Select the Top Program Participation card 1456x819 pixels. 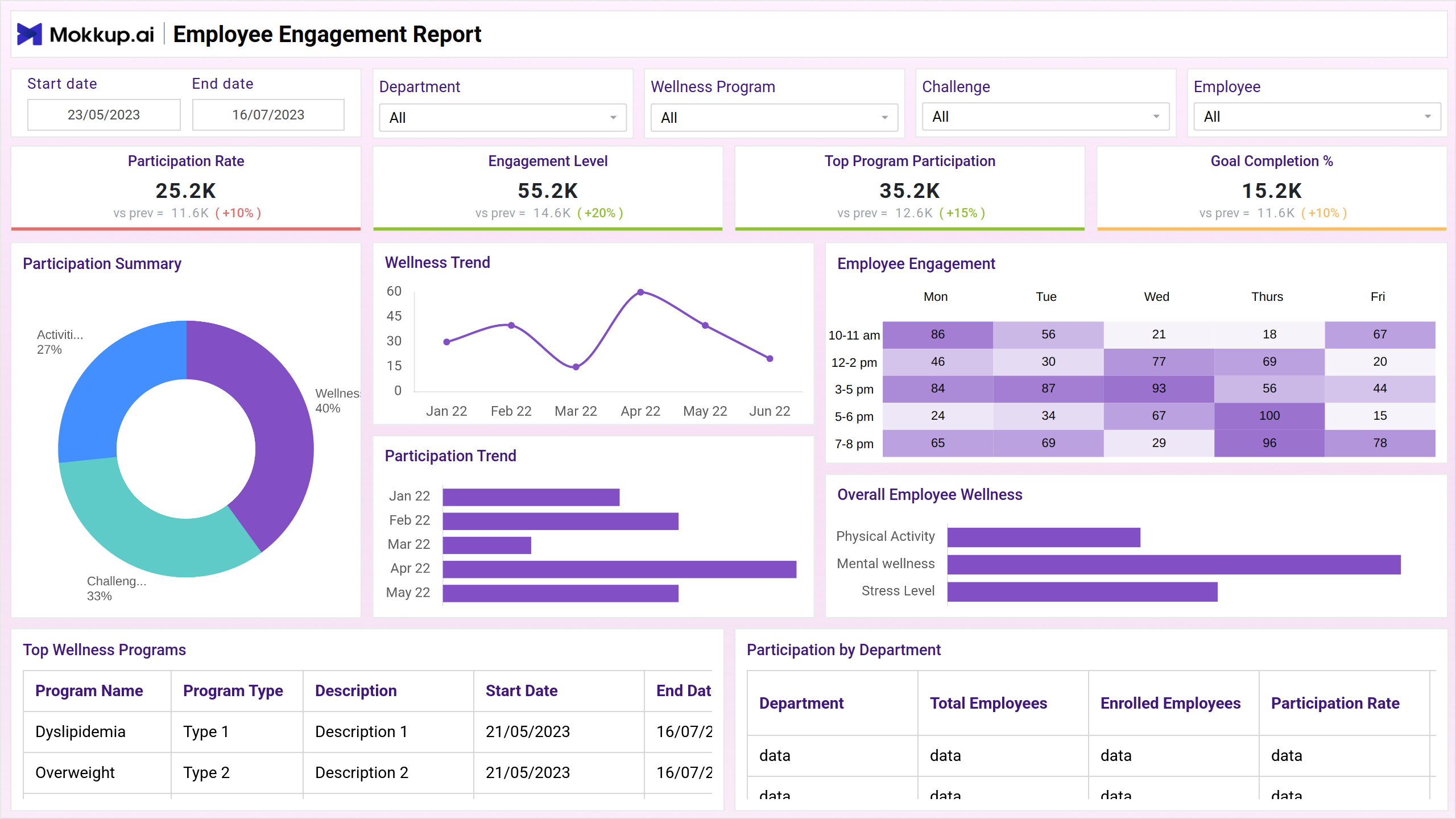coord(910,188)
